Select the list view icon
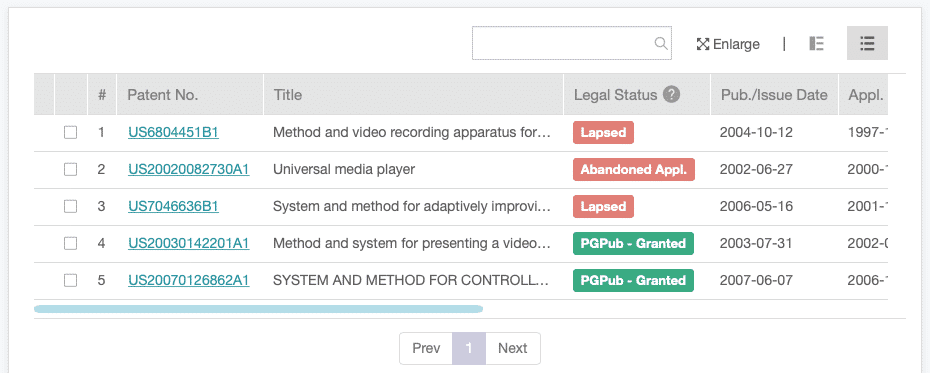 coord(867,43)
